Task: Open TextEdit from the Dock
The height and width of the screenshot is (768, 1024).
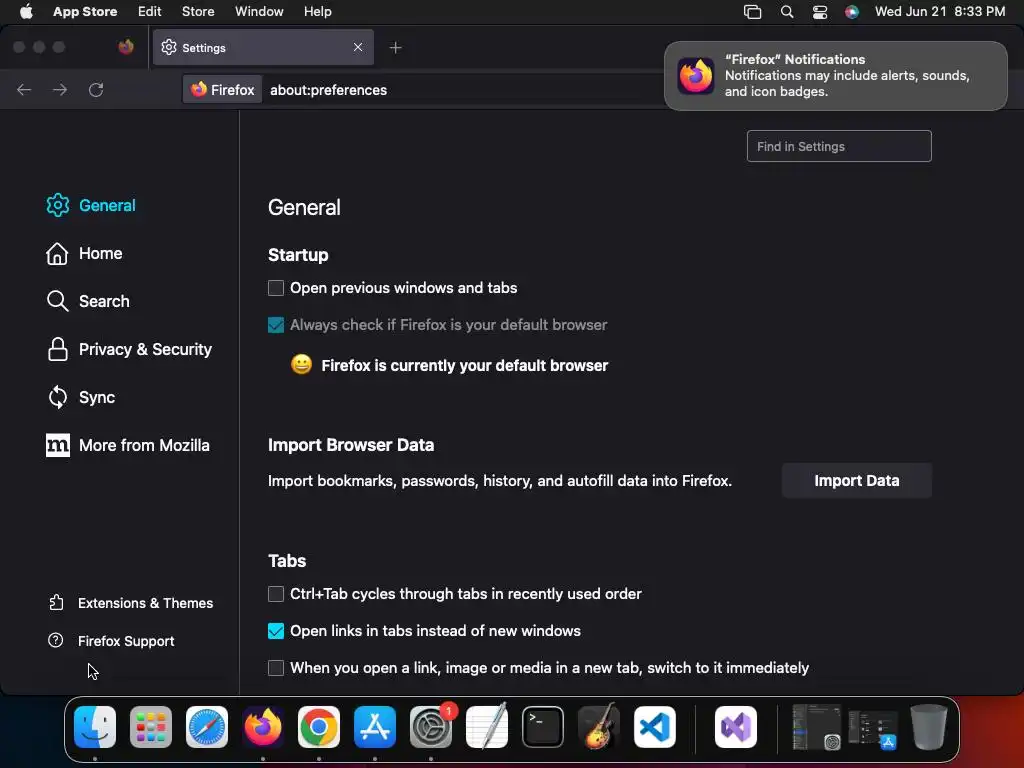Action: pos(487,726)
